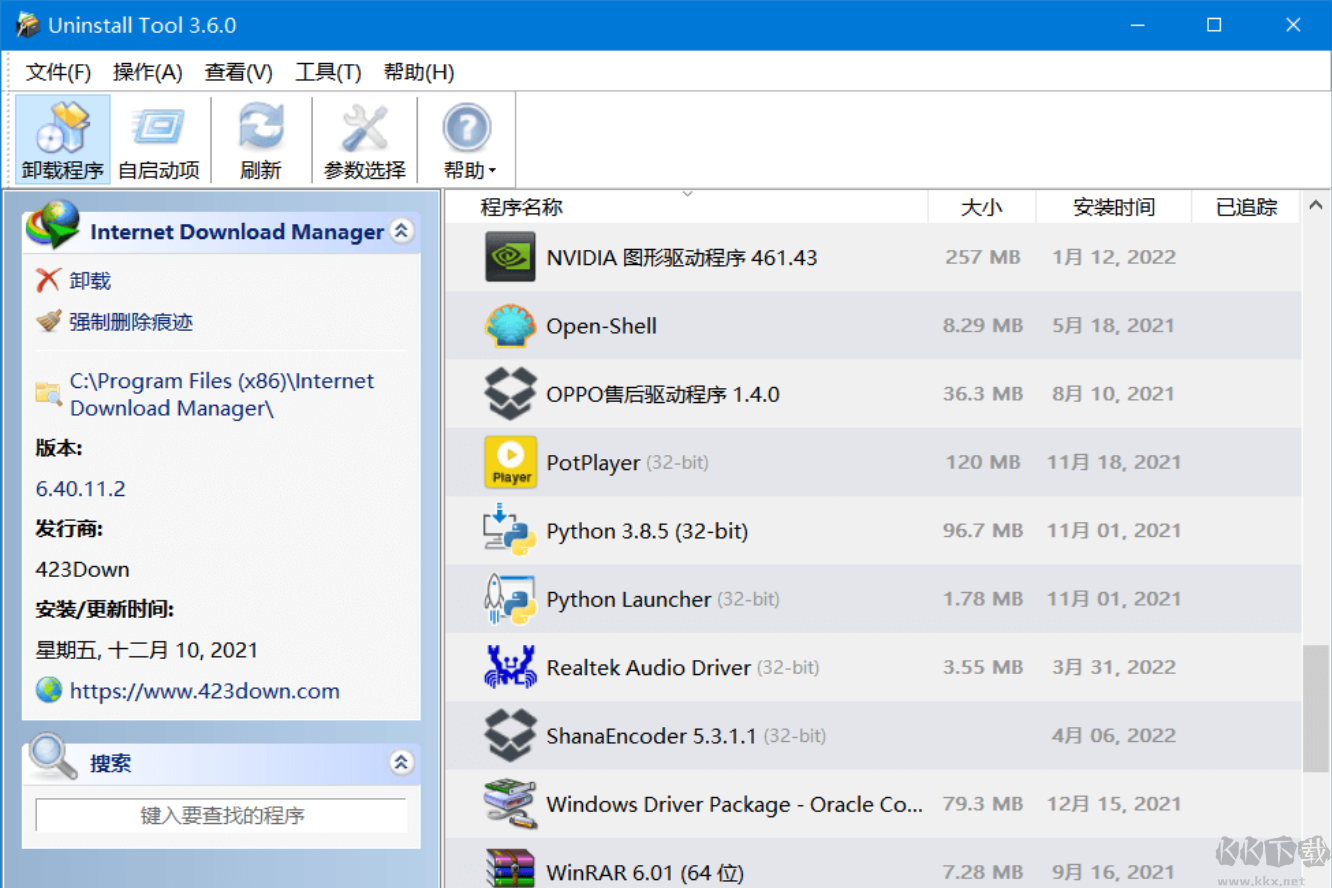
Task: Collapse the Internet Download Manager panel chevron
Action: 402,231
